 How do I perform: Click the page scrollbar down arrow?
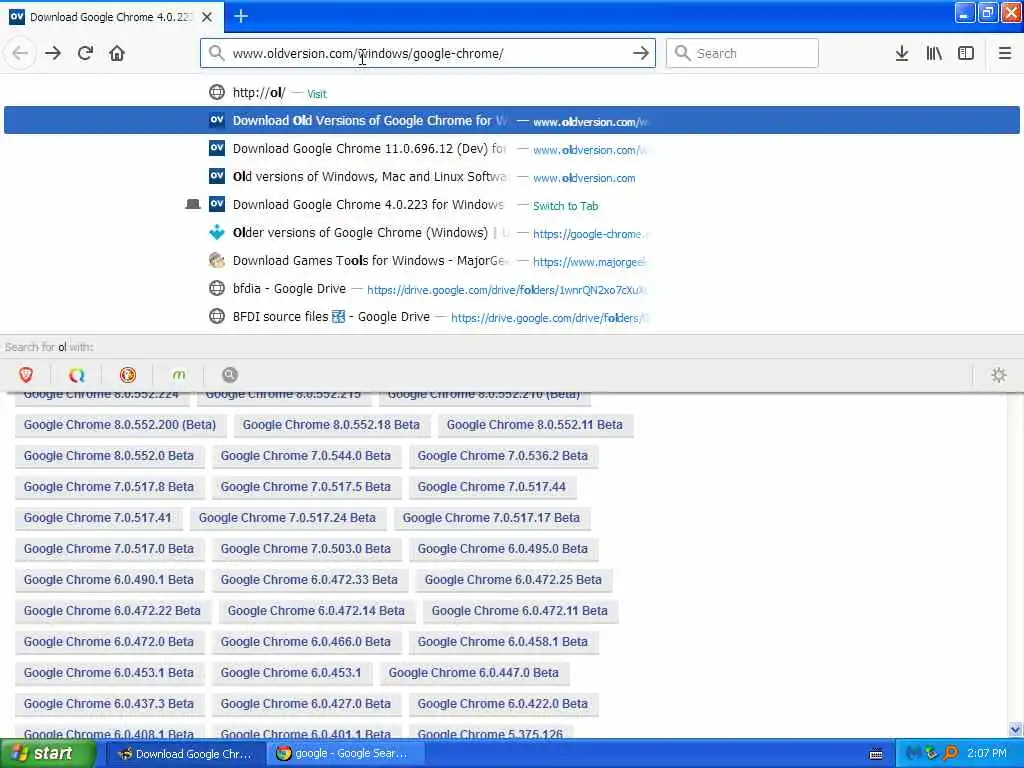pos(1016,729)
